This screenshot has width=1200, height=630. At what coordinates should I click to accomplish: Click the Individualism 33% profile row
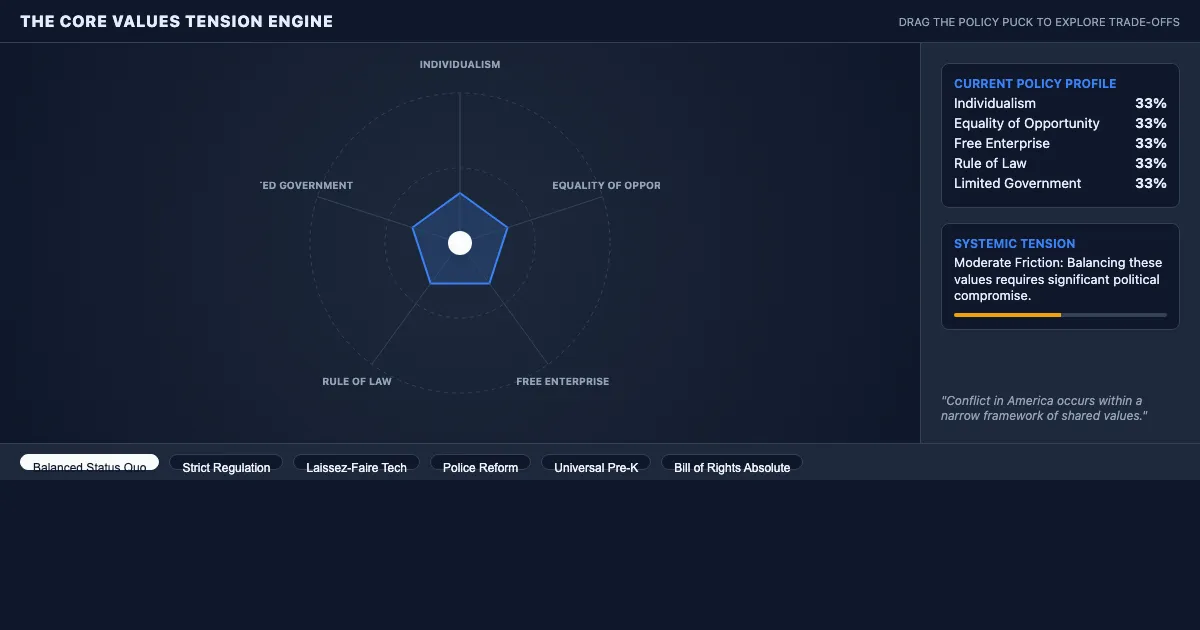[1060, 103]
